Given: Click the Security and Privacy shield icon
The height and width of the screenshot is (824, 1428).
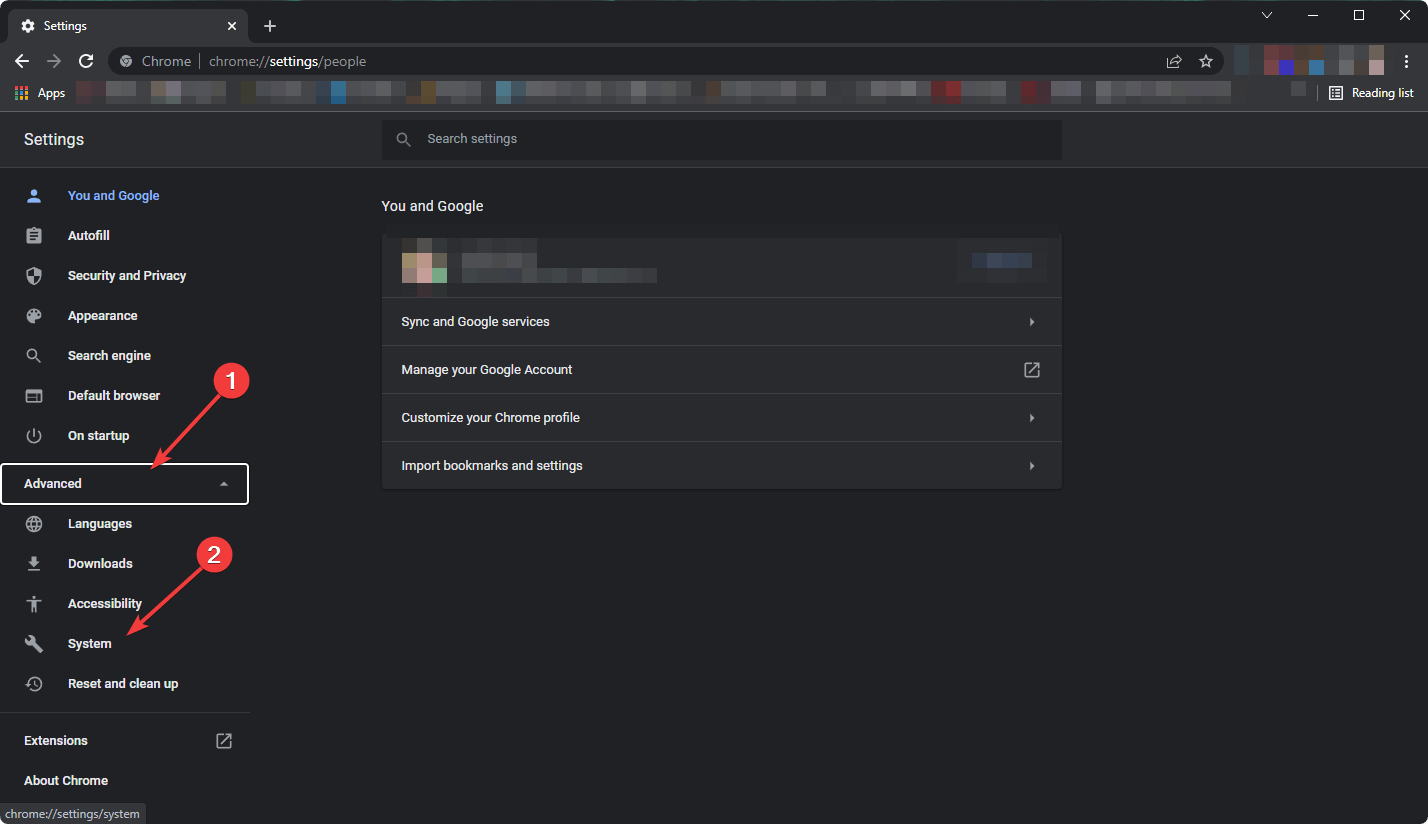Looking at the screenshot, I should (x=34, y=276).
